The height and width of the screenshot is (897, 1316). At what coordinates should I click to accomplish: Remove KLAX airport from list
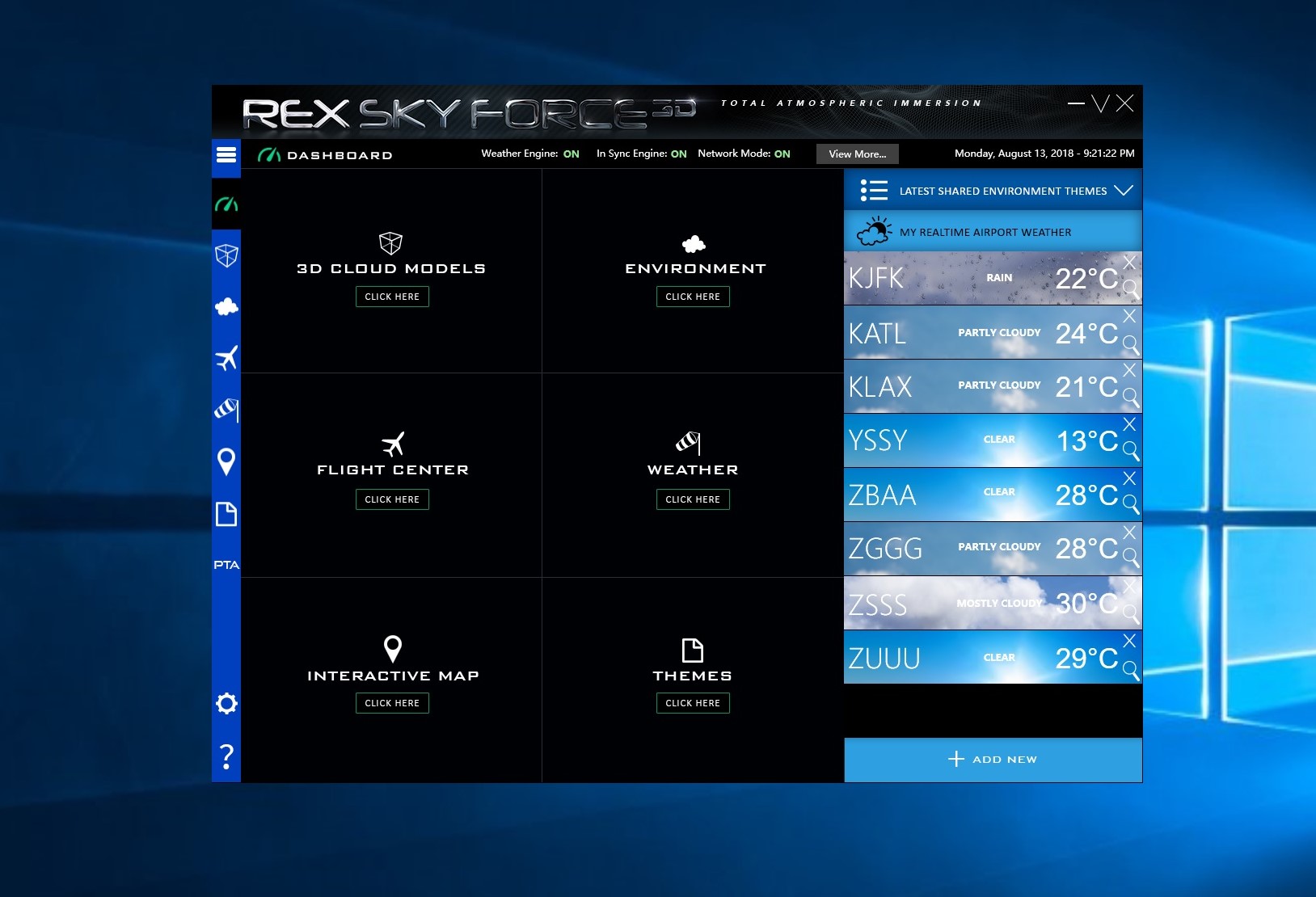click(1129, 370)
